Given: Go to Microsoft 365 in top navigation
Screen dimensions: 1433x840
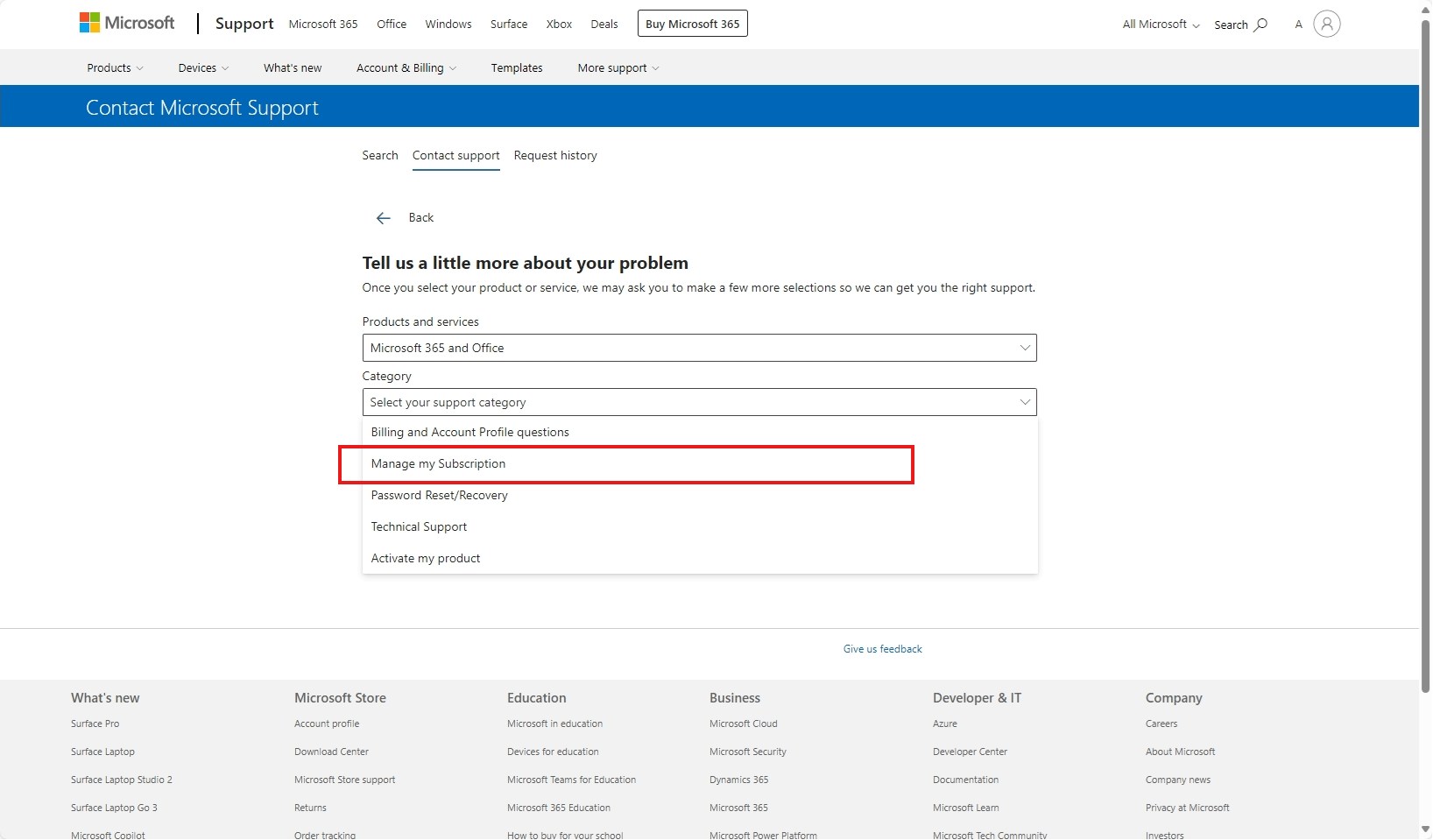Looking at the screenshot, I should pos(323,24).
